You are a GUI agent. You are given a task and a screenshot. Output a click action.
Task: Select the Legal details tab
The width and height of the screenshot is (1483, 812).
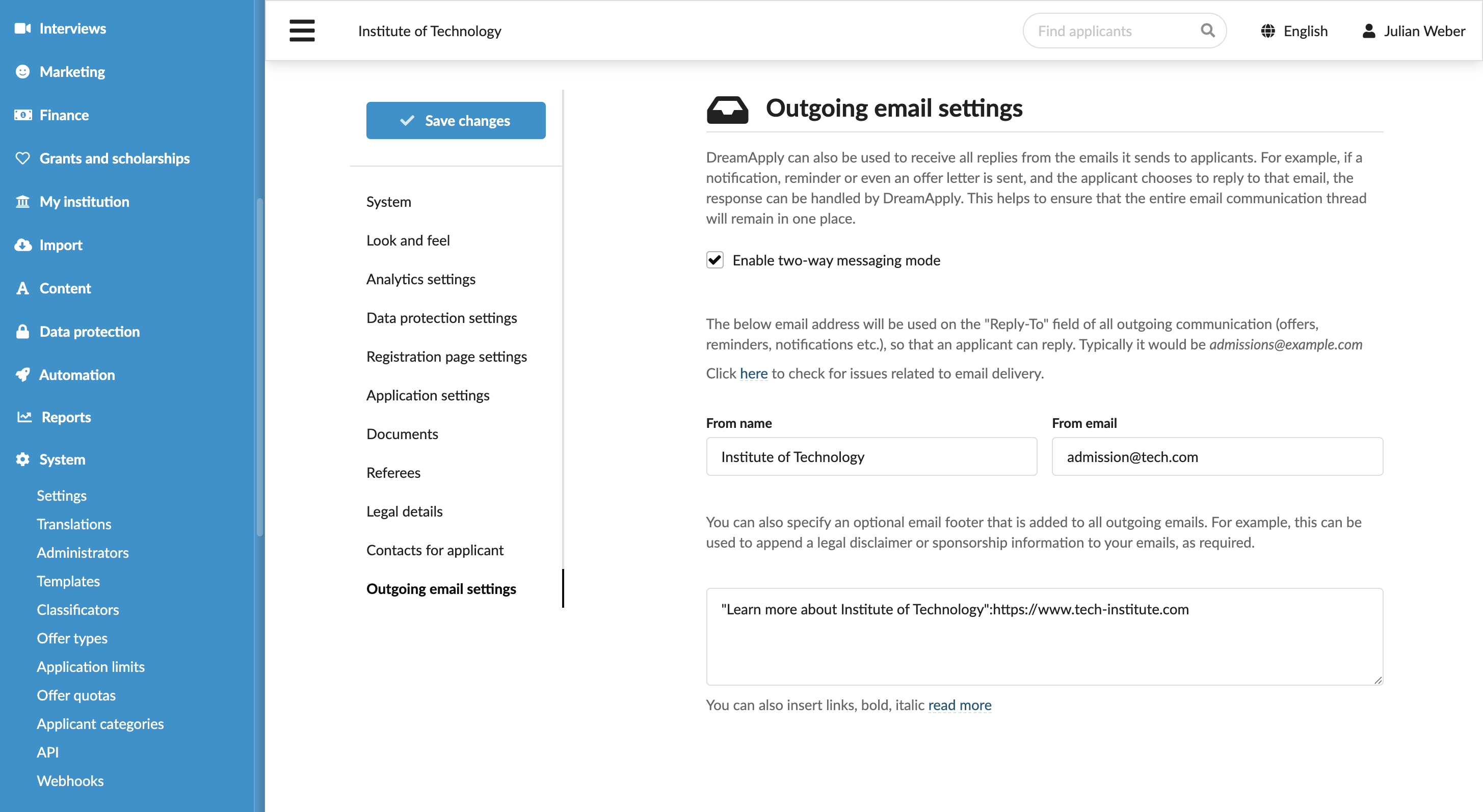pyautogui.click(x=404, y=511)
